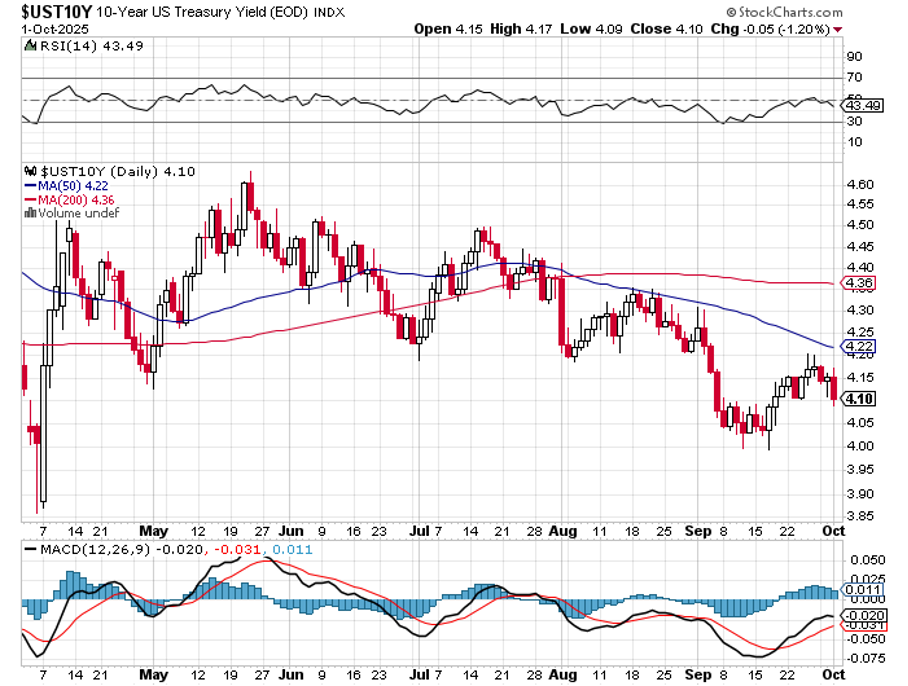Image resolution: width=908 pixels, height=686 pixels.
Task: Click the 0.011 MACD histogram value tag
Action: [863, 590]
